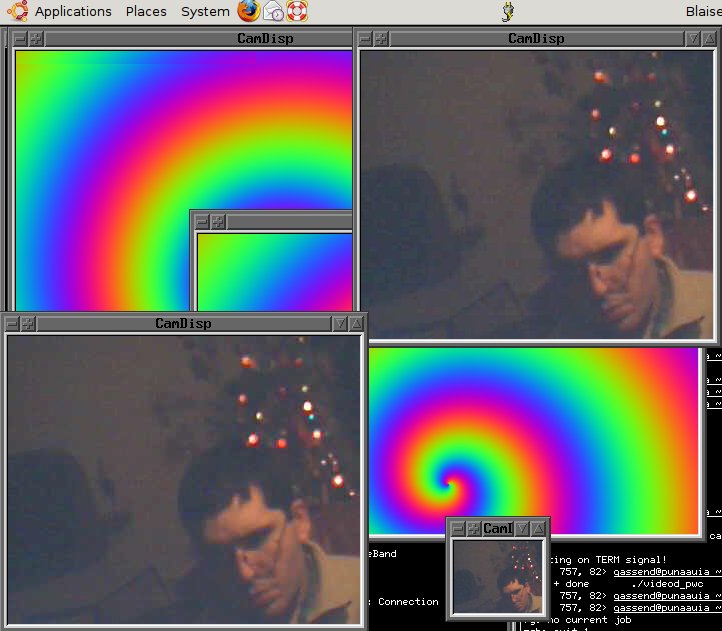Image resolution: width=722 pixels, height=631 pixels.
Task: Open the Applications menu
Action: tap(73, 12)
